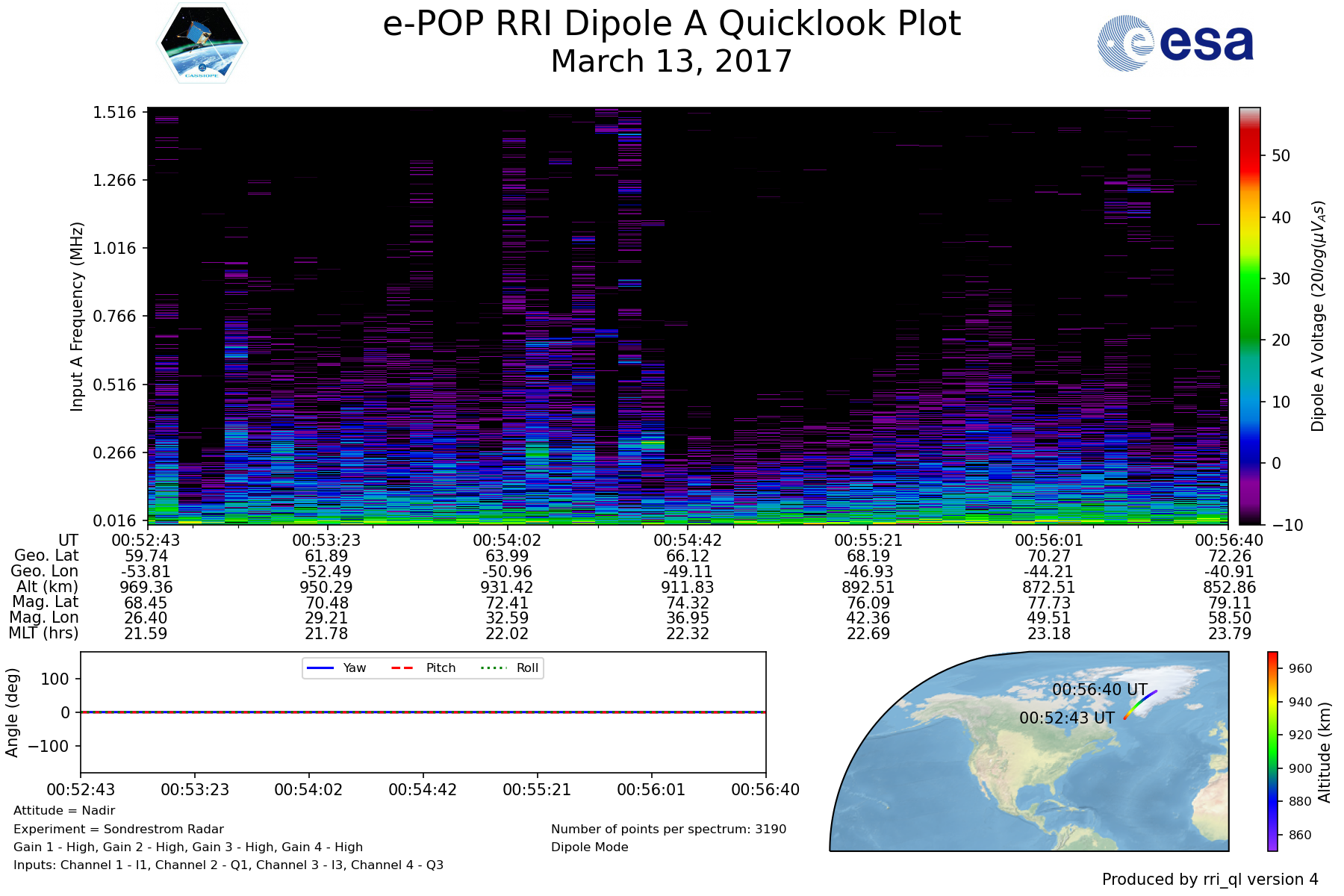
Task: Click the 'MLT (hrs)' row label
Action: [x=43, y=633]
